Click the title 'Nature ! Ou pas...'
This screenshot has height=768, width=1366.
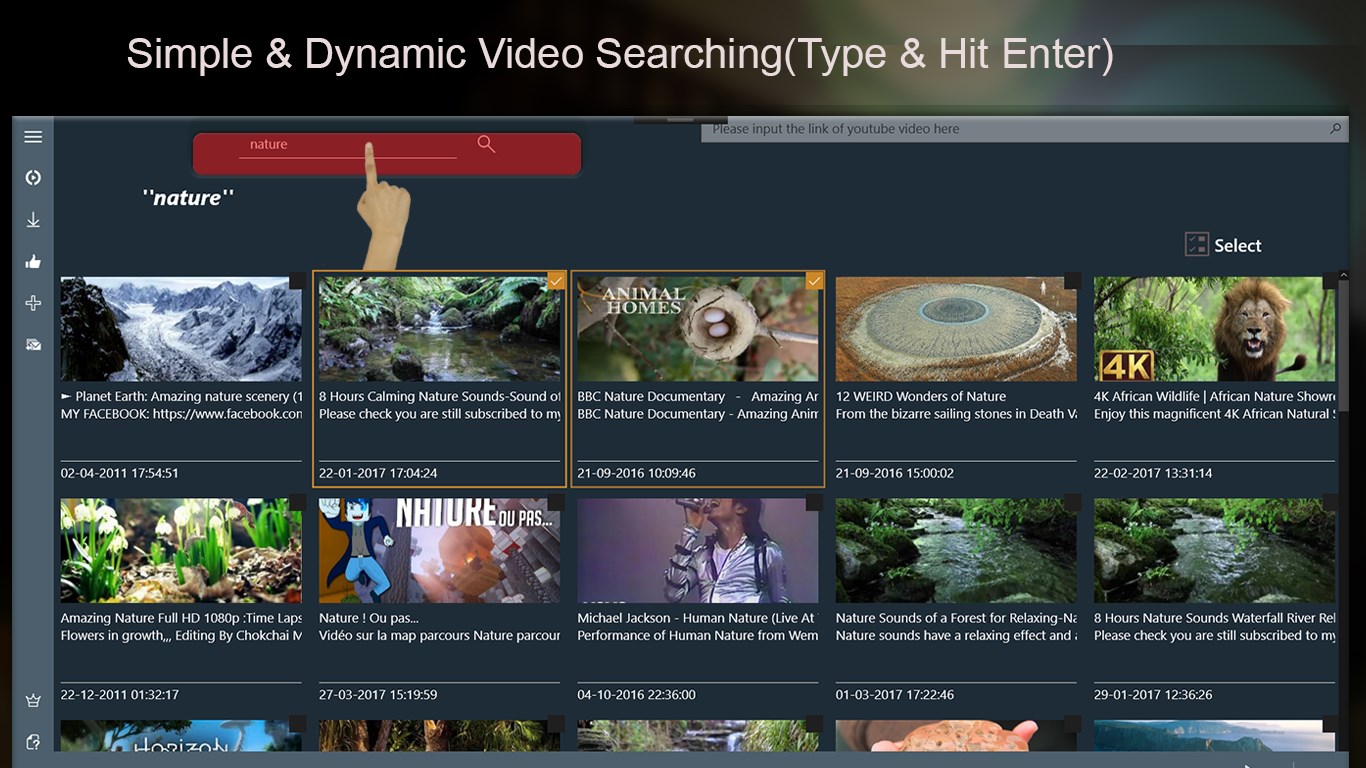369,618
